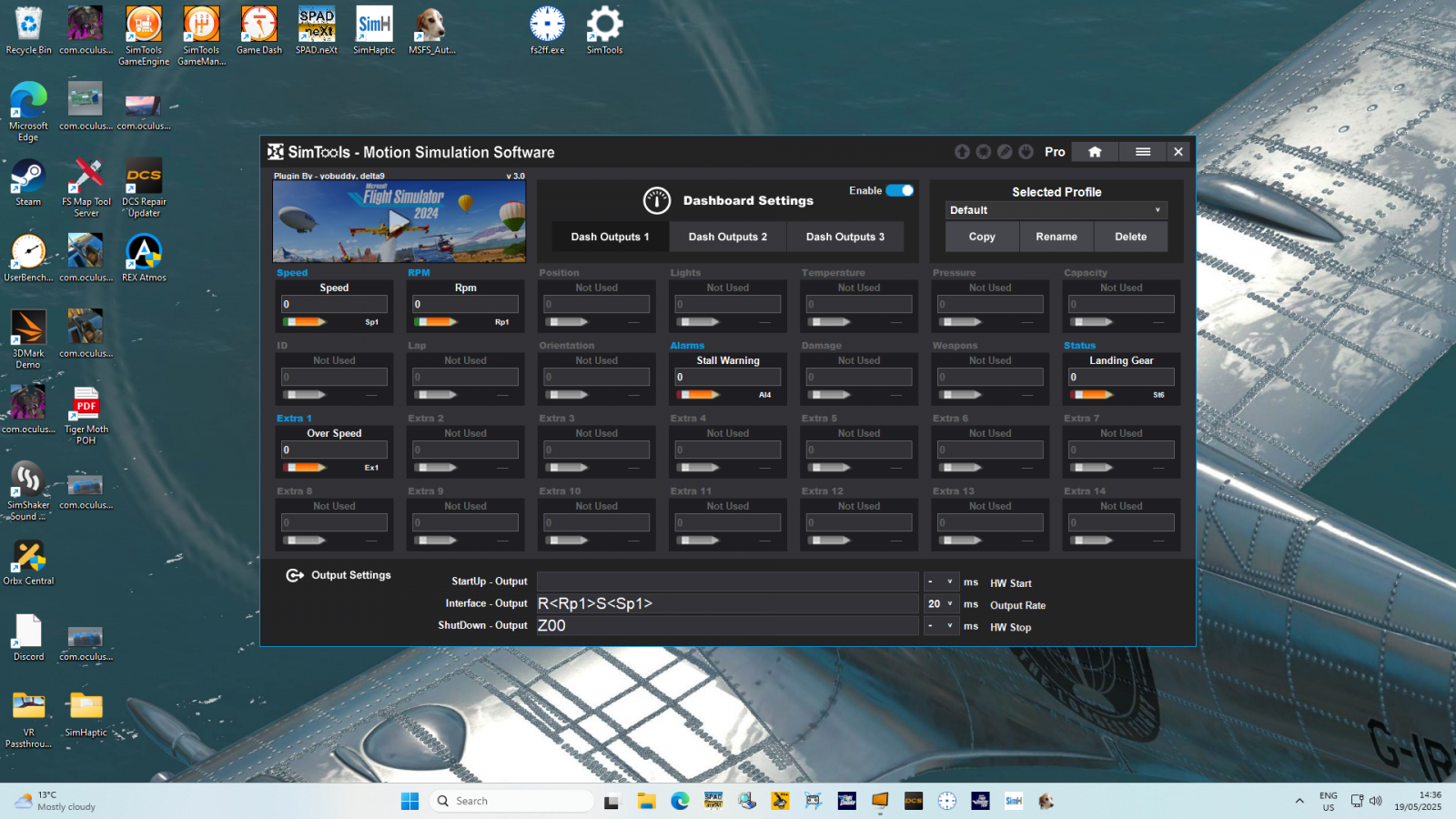Click the Stall Warning value field
Image resolution: width=1456 pixels, height=819 pixels.
pyautogui.click(x=728, y=377)
